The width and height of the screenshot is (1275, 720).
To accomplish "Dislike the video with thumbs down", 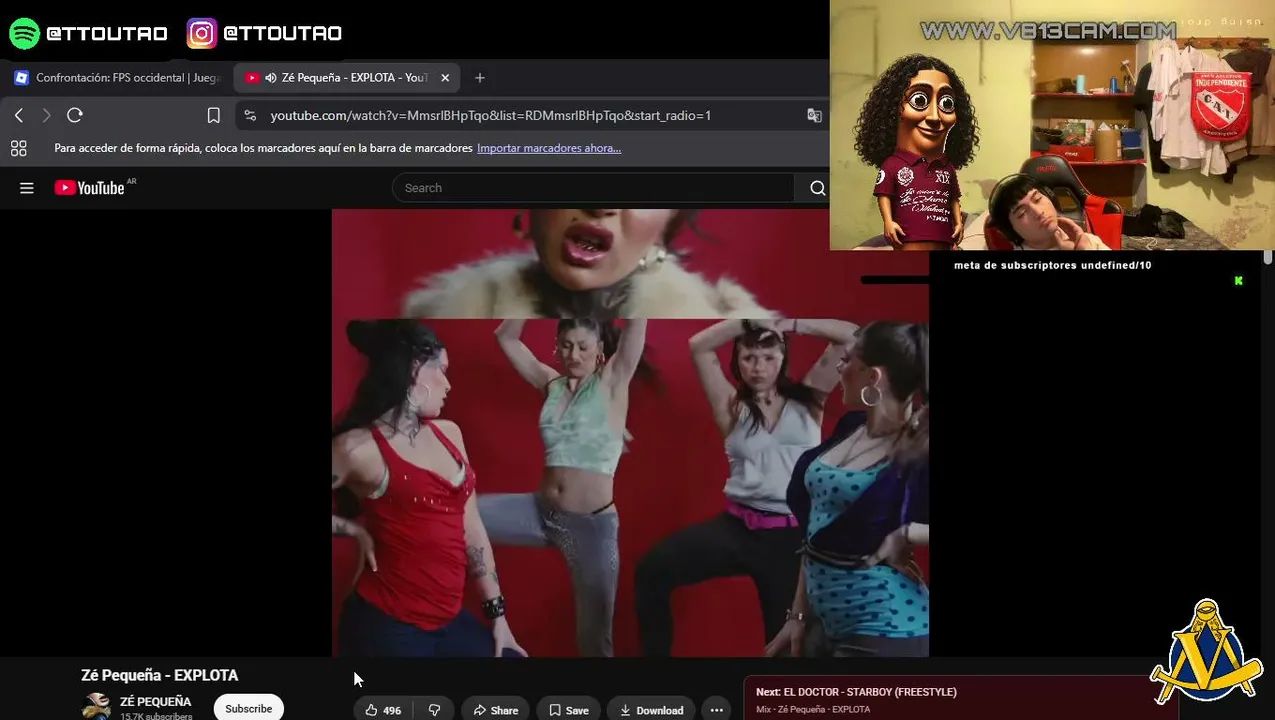I will [x=435, y=710].
